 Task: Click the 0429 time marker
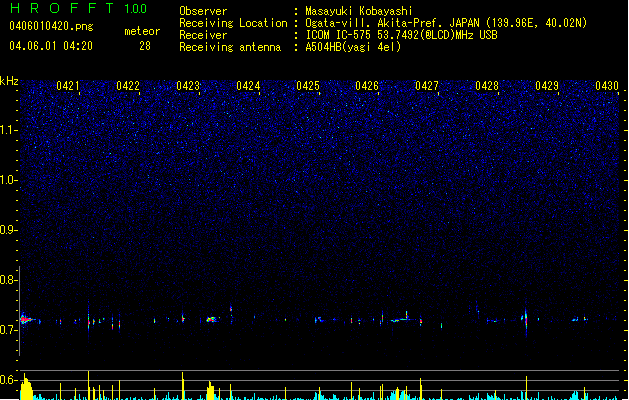pyautogui.click(x=547, y=86)
